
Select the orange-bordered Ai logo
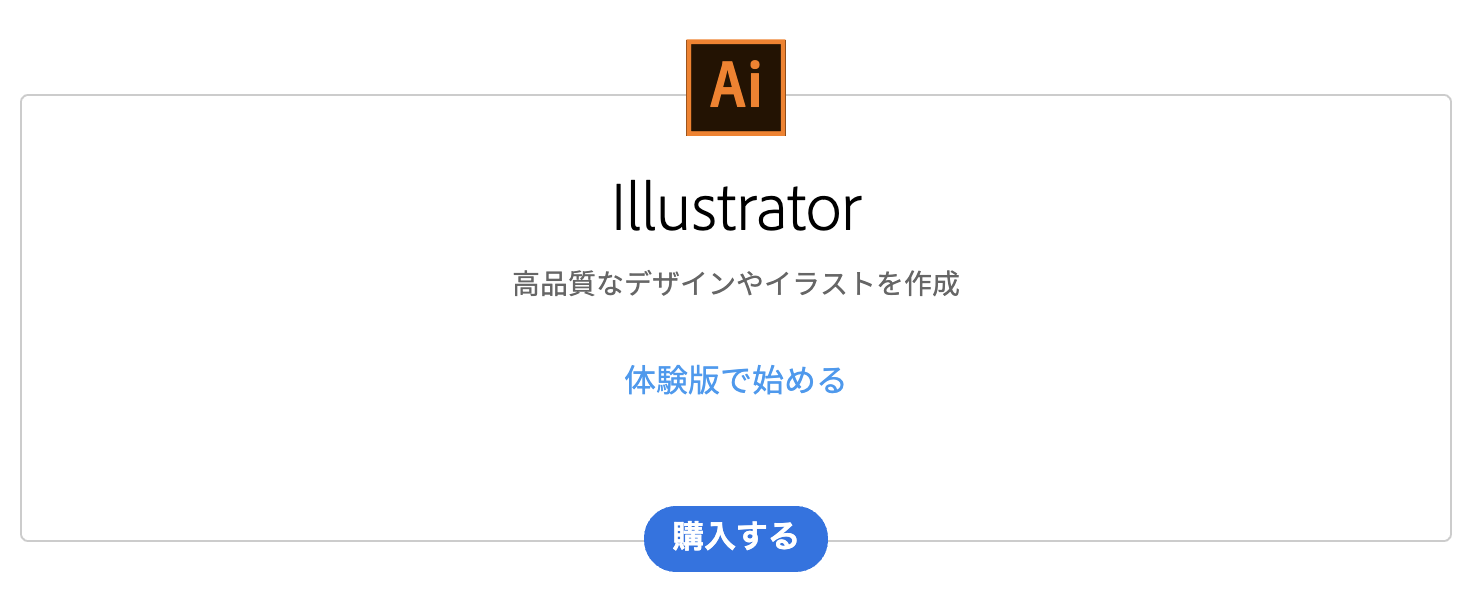736,87
